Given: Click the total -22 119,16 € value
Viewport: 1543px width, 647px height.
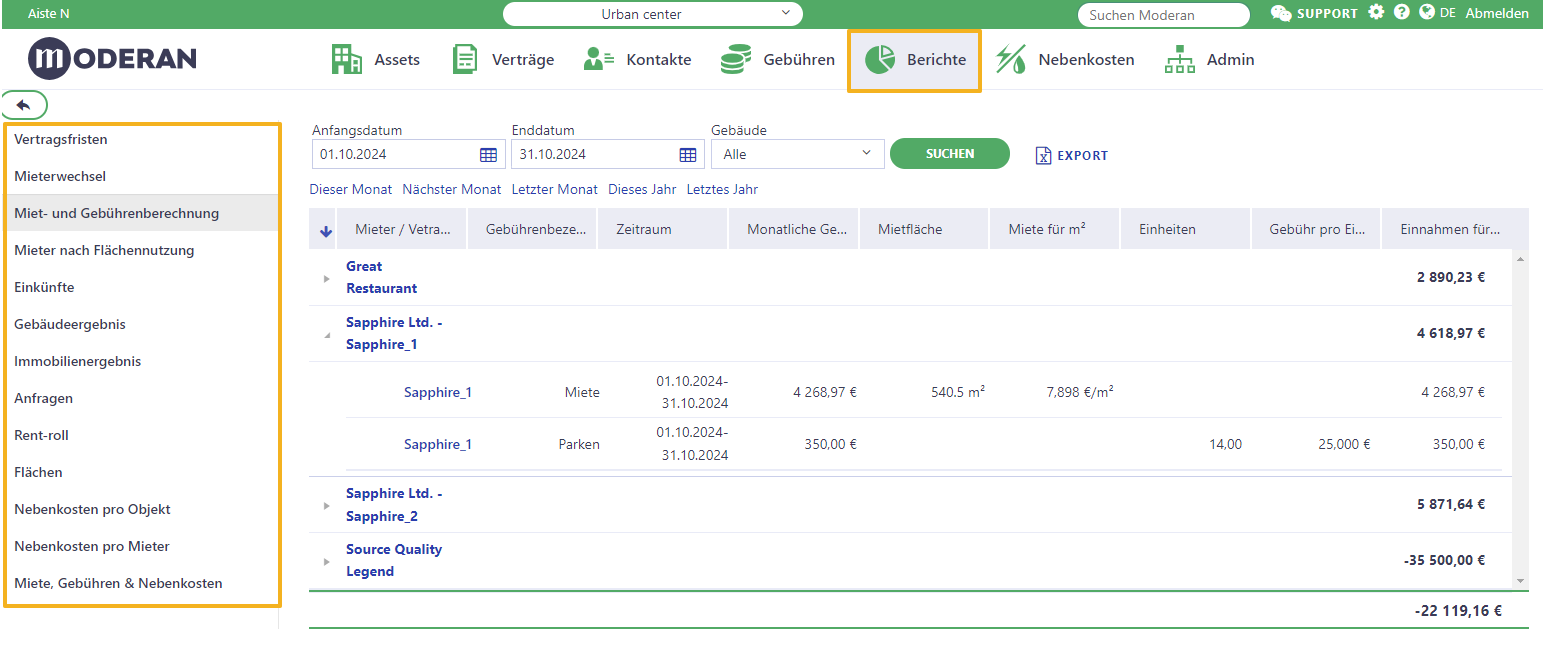Looking at the screenshot, I should click(x=1457, y=610).
